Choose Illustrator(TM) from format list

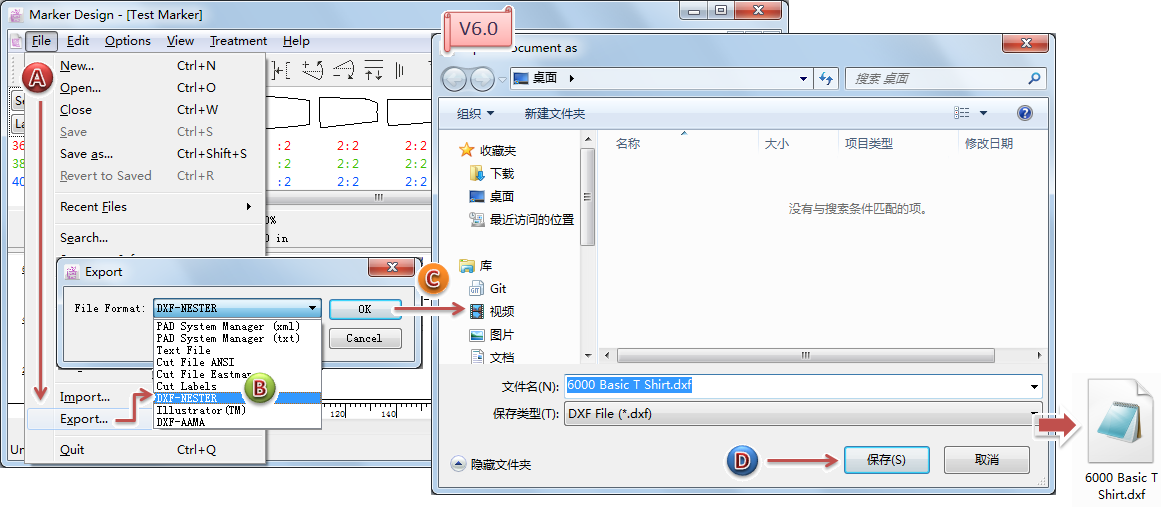pos(201,410)
